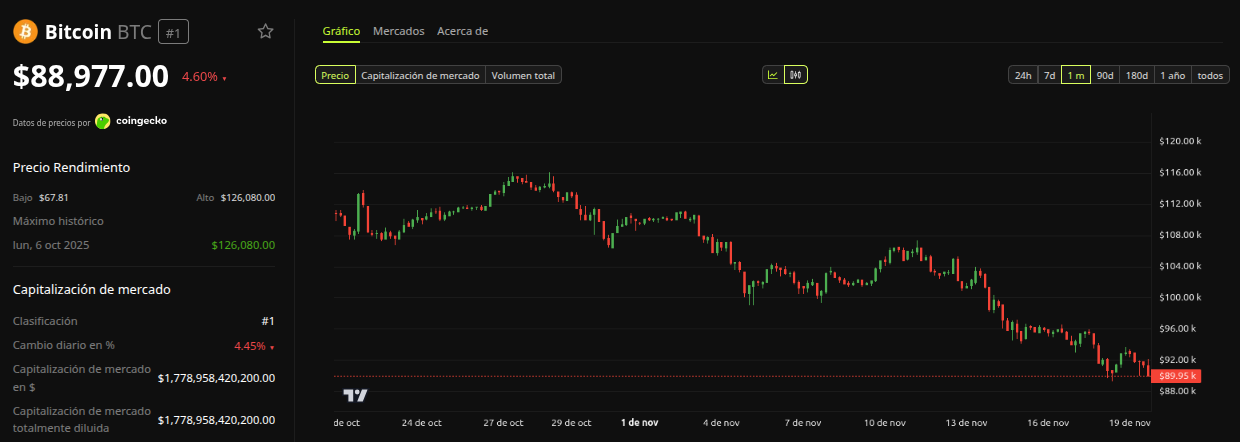Image resolution: width=1240 pixels, height=442 pixels.
Task: Click the 4.60% price change indicator
Action: pos(204,77)
